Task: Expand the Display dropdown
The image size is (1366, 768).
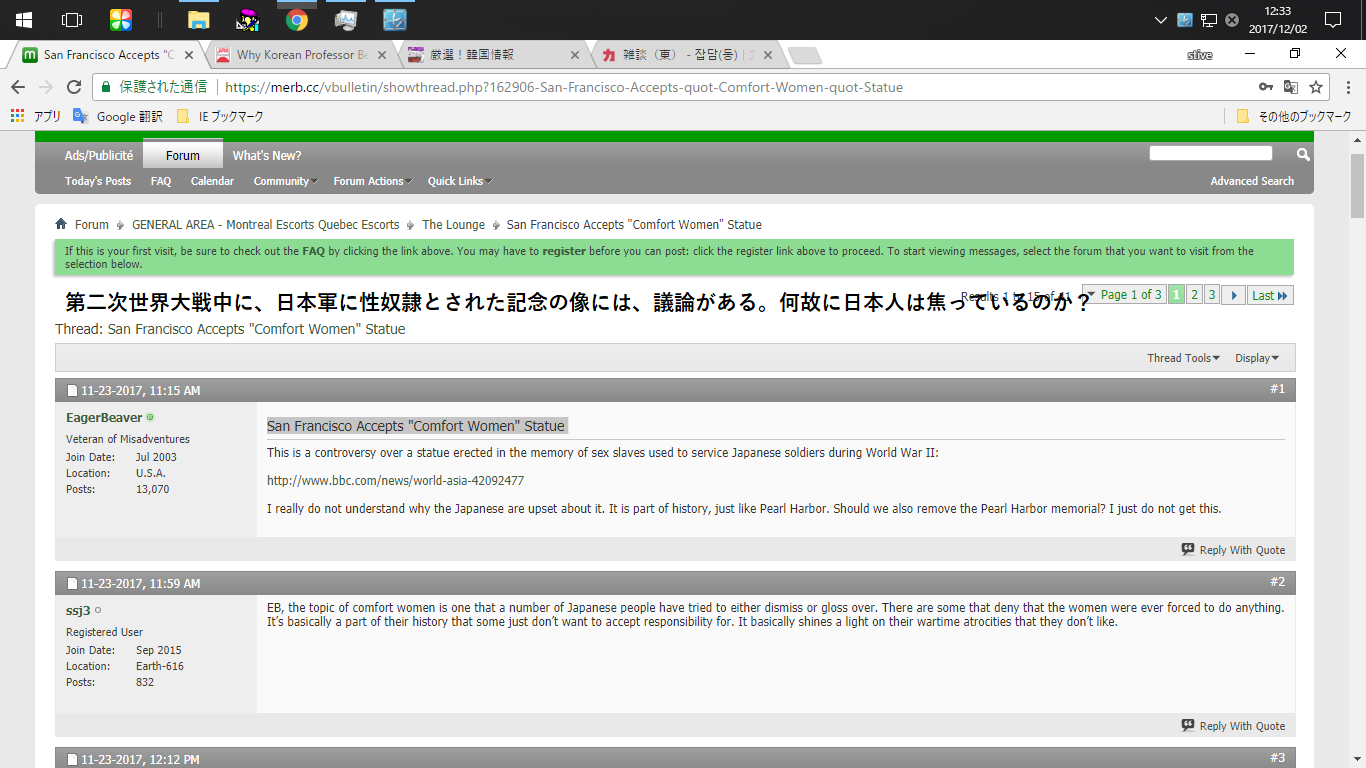Action: coord(1256,358)
